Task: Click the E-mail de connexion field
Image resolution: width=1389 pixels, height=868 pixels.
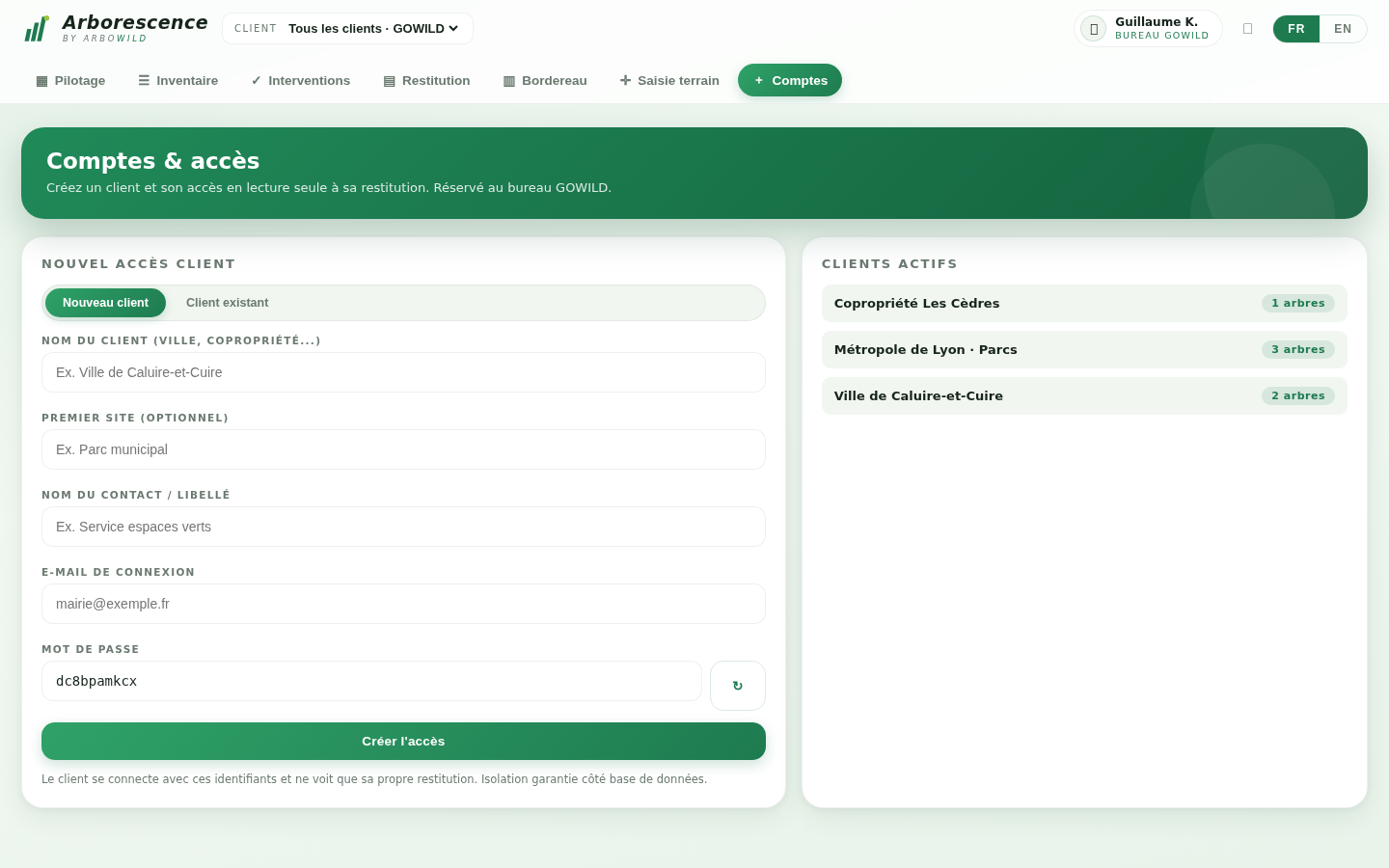Action: 403,604
